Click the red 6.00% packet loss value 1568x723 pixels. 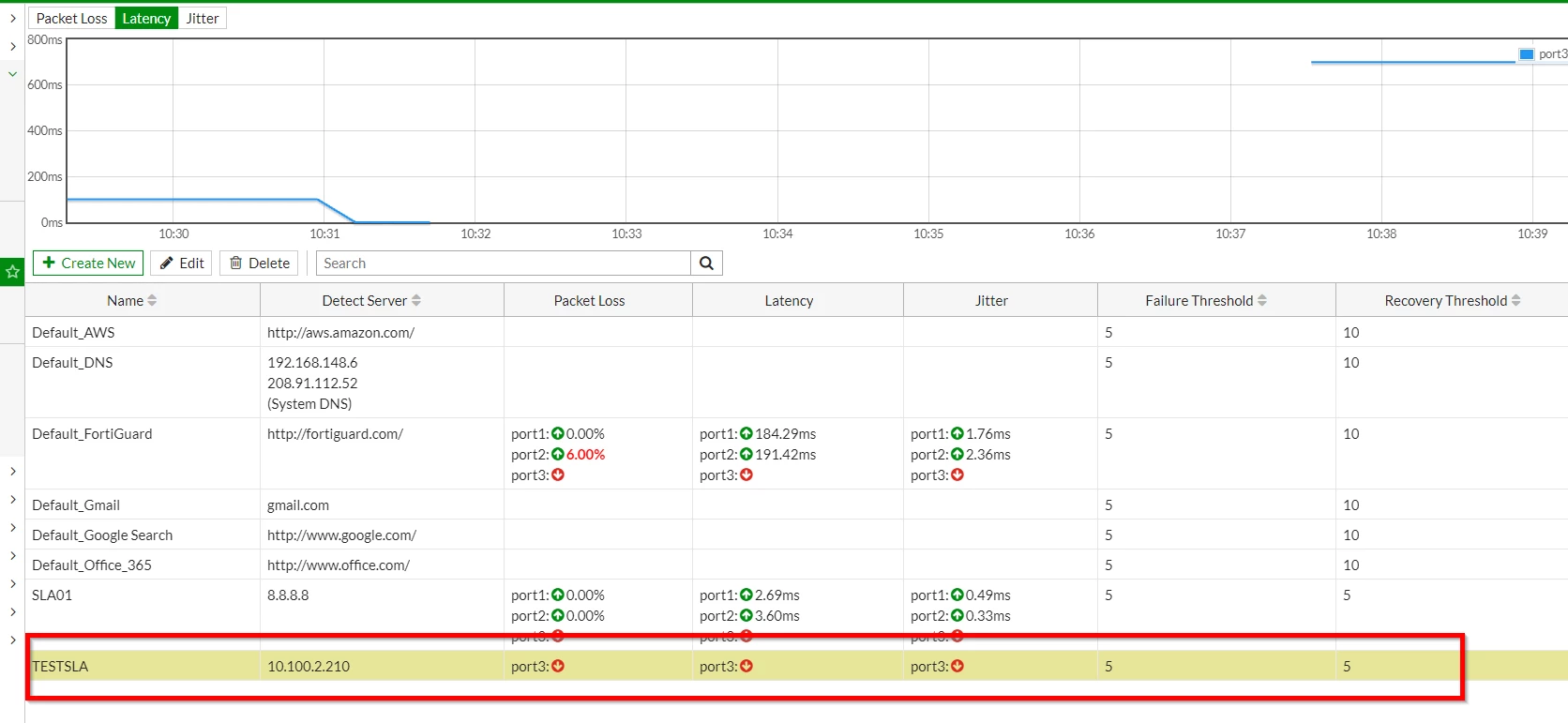(x=585, y=455)
